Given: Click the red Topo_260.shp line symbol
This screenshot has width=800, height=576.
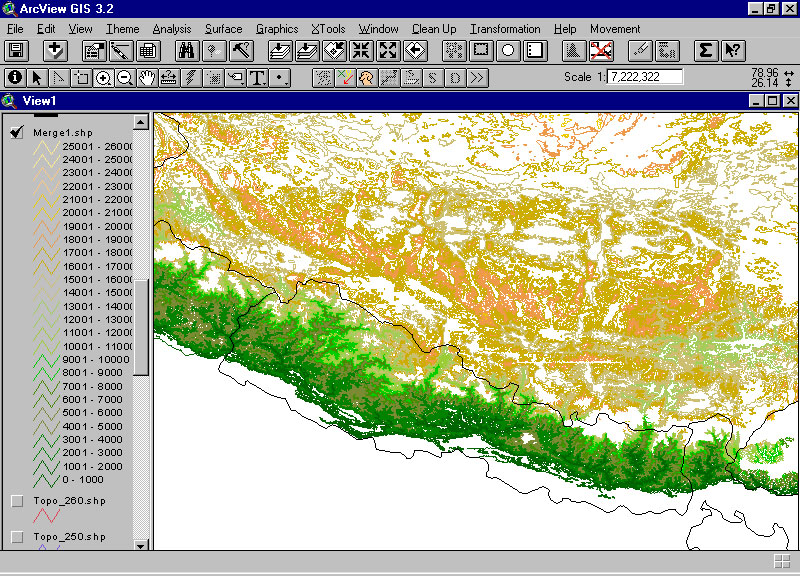Looking at the screenshot, I should 46,517.
